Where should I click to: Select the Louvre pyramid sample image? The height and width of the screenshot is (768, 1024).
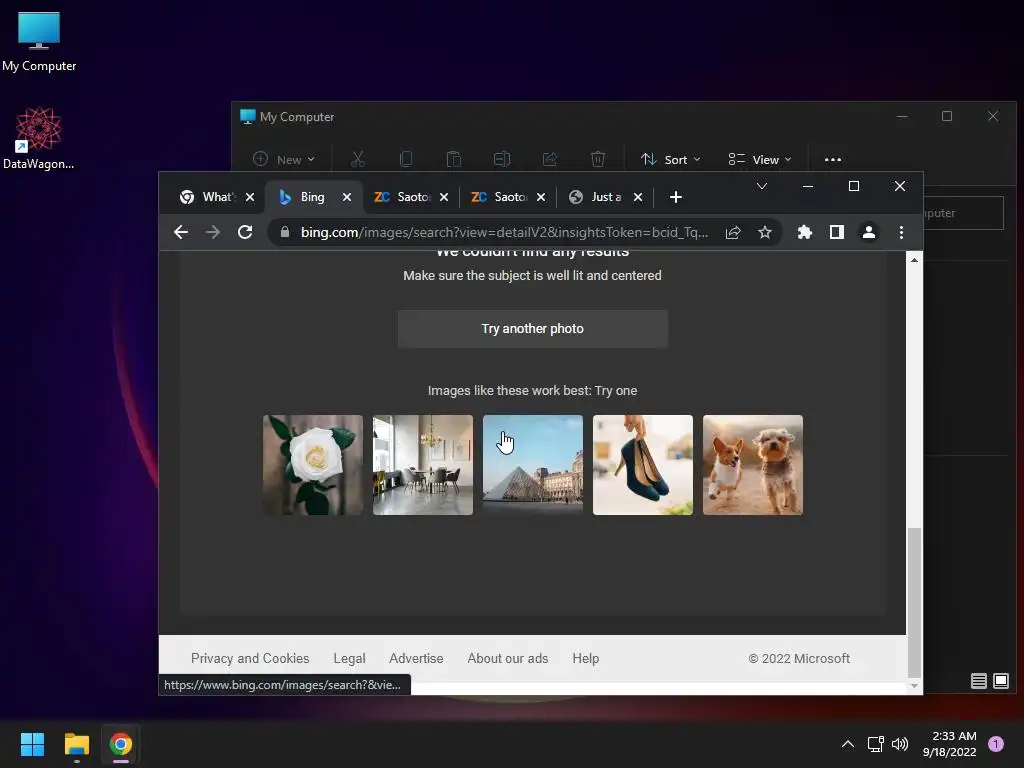[533, 465]
